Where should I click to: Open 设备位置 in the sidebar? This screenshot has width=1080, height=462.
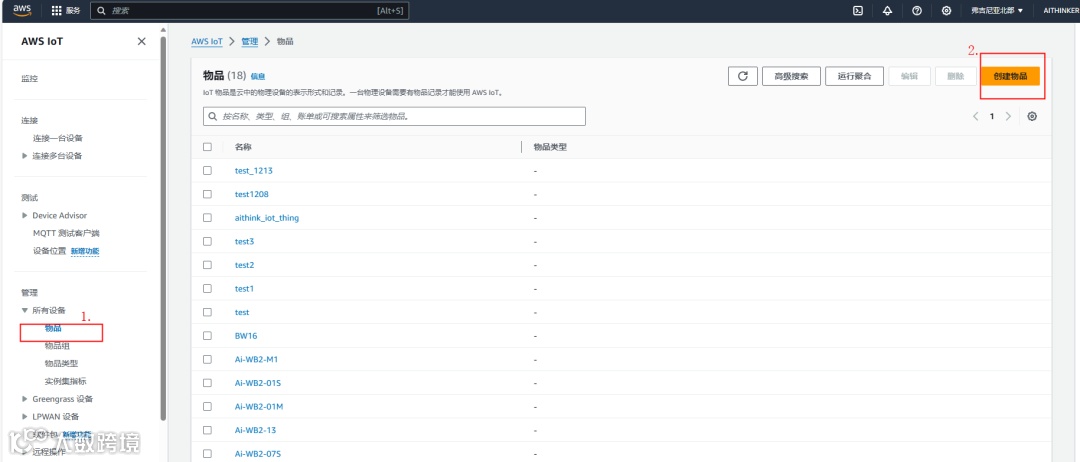49,251
